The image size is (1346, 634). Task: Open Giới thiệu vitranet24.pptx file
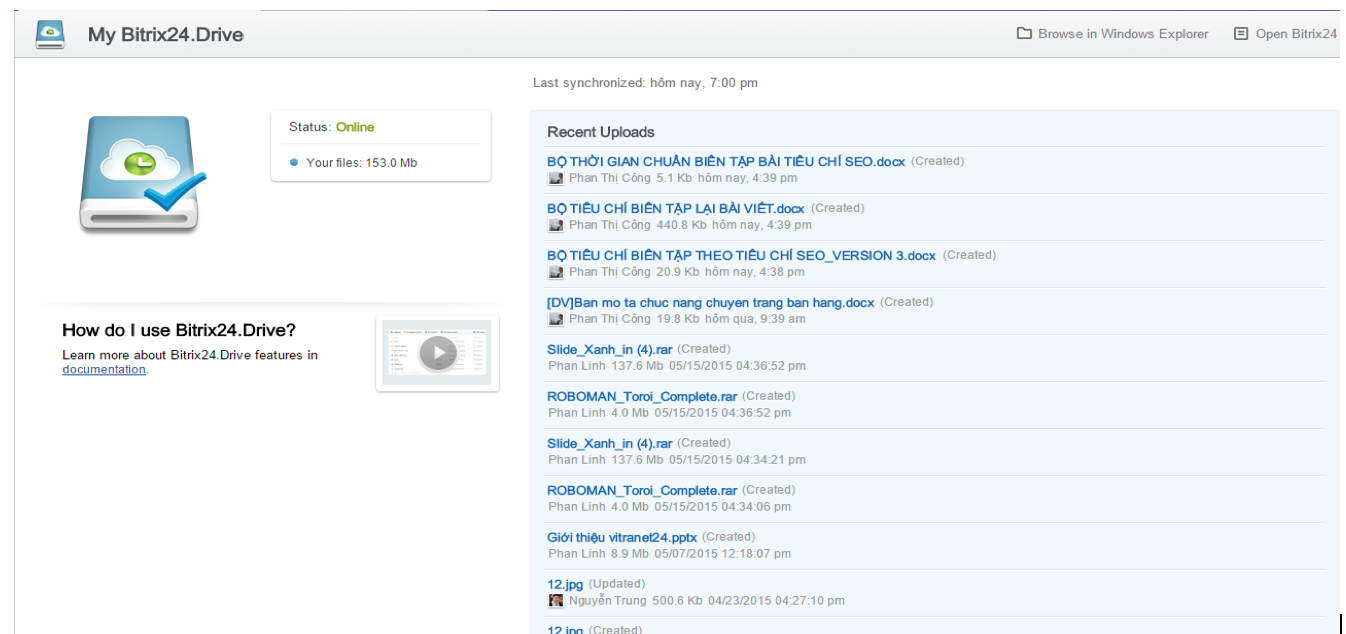click(622, 537)
